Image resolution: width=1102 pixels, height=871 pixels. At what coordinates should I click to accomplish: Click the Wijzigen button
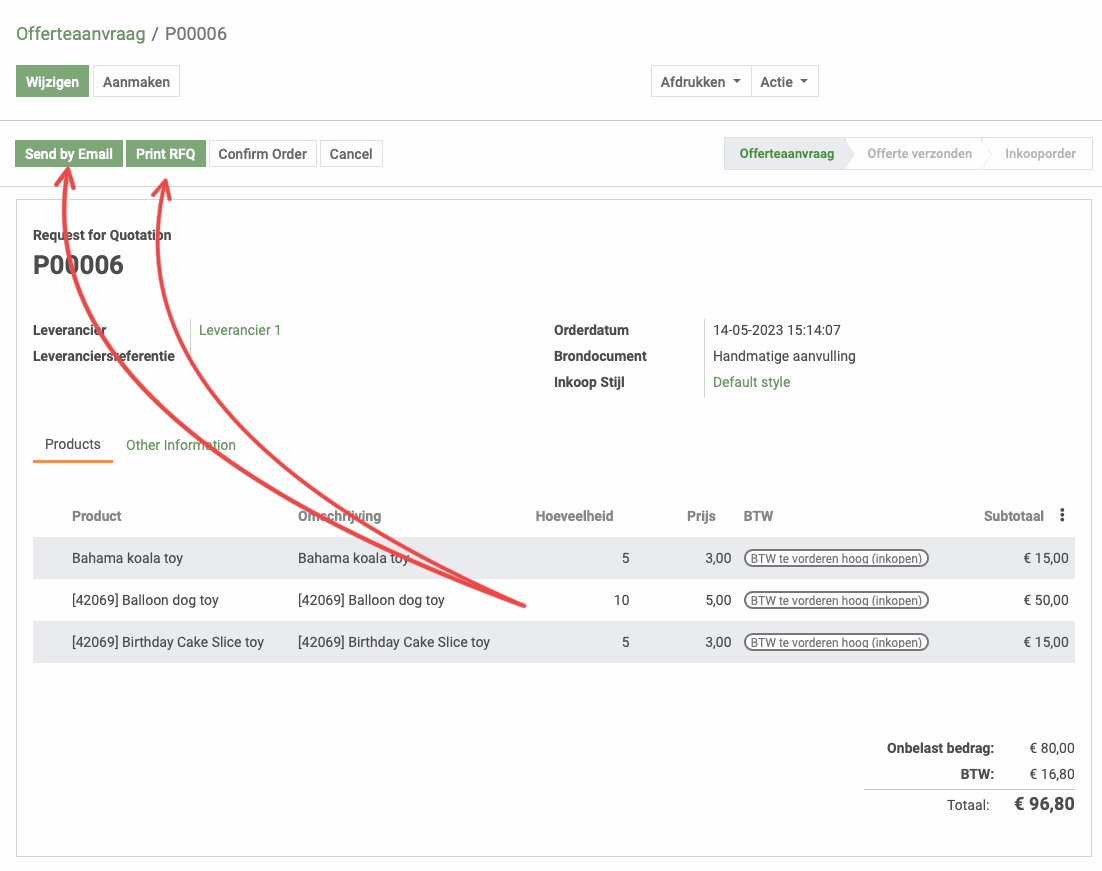[x=53, y=82]
